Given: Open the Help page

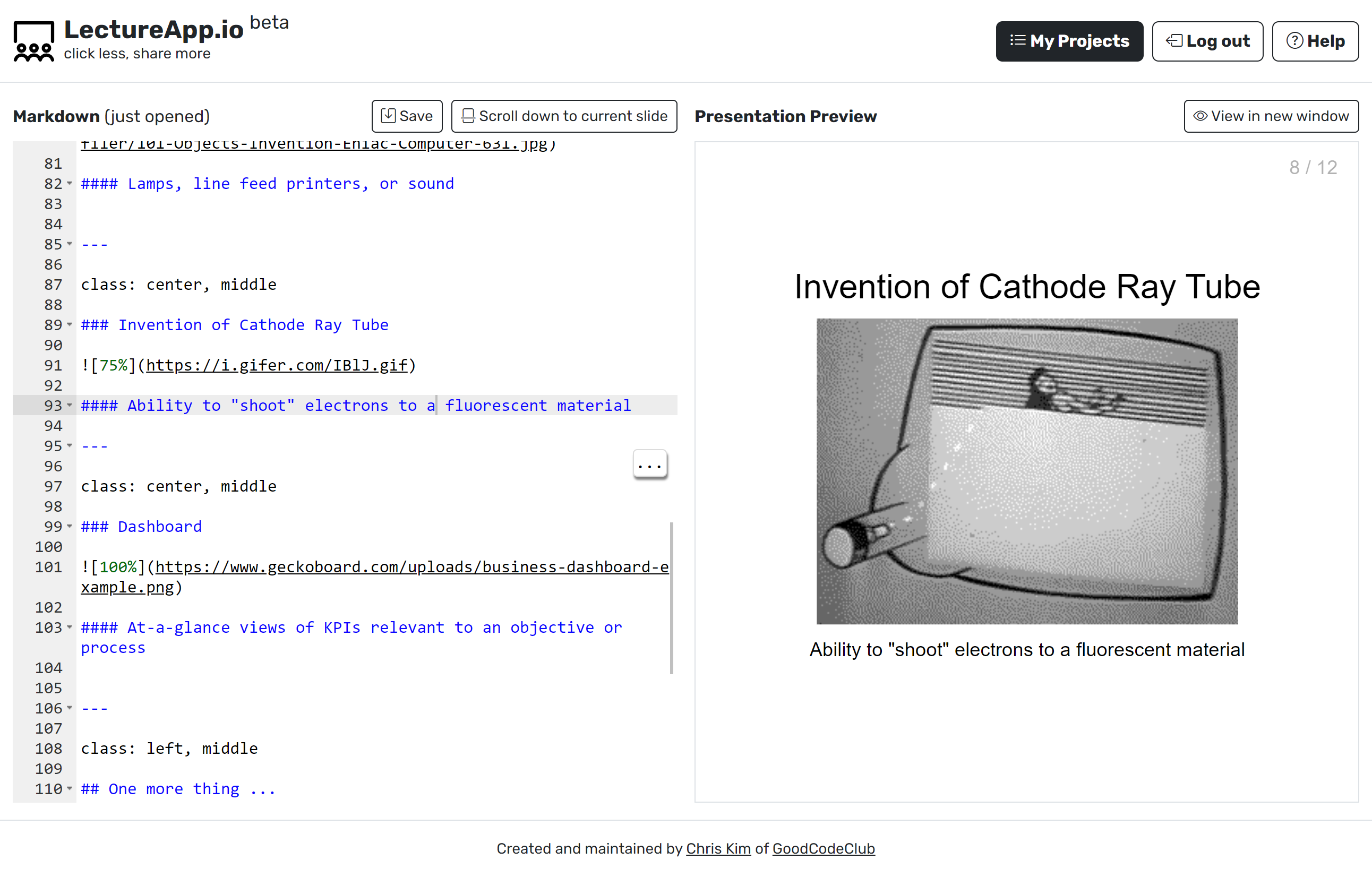Looking at the screenshot, I should click(x=1315, y=41).
